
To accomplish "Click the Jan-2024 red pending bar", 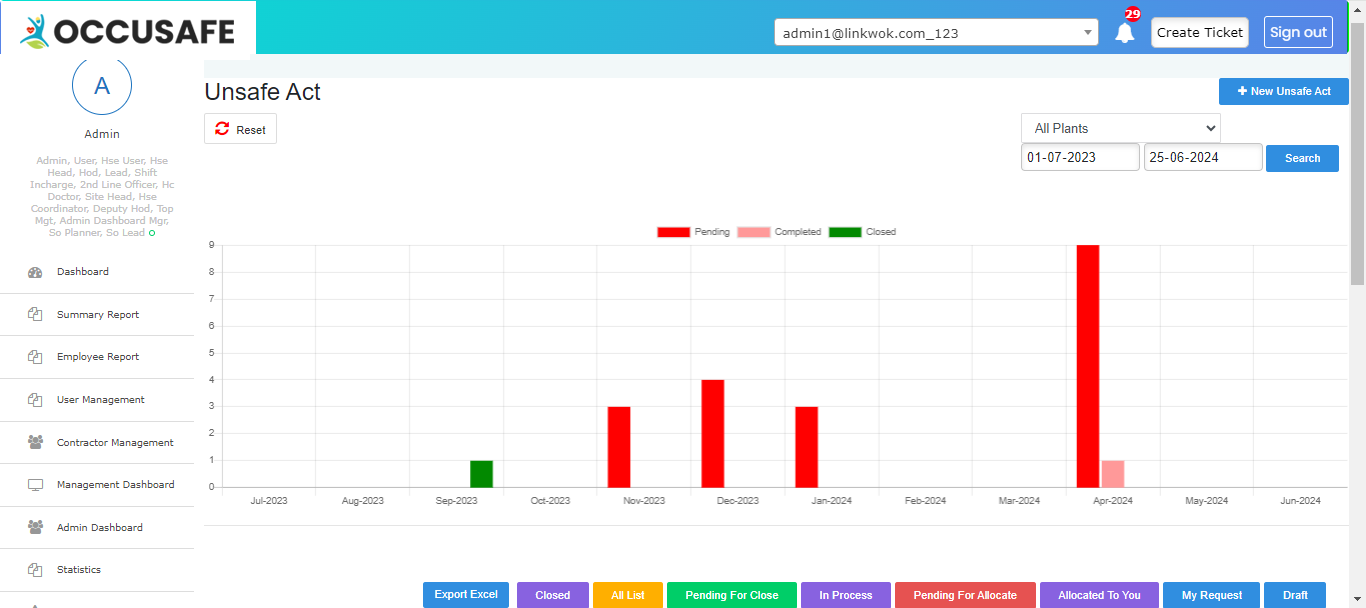I will pos(807,447).
